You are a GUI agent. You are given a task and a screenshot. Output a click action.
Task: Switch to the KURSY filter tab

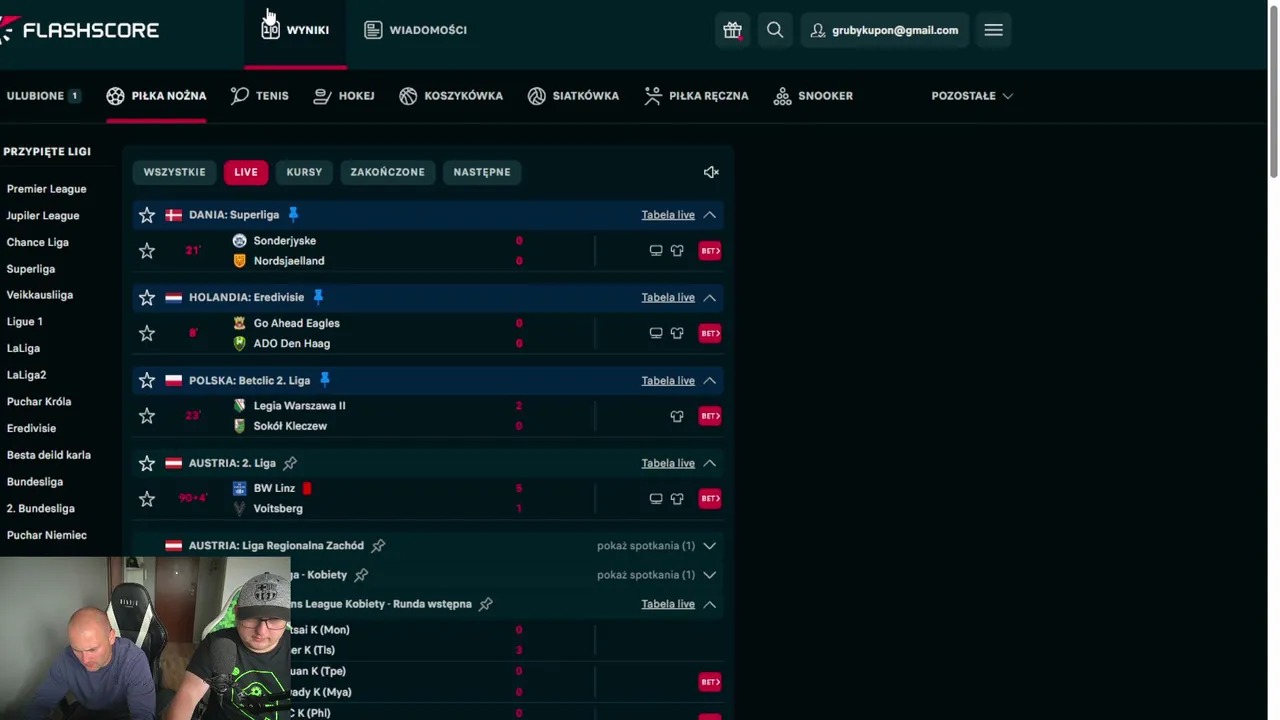(304, 172)
